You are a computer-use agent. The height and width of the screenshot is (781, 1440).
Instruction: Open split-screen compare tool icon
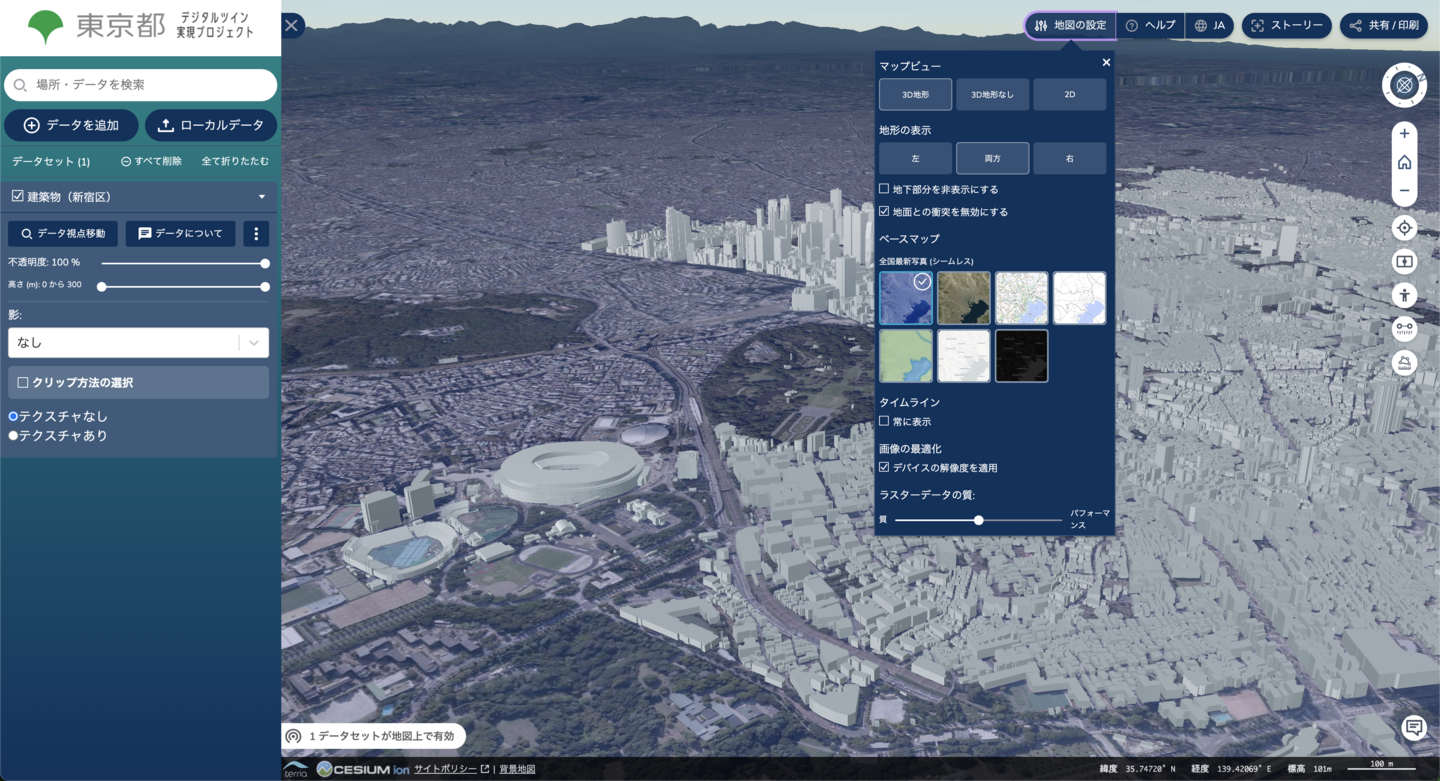(x=1404, y=262)
